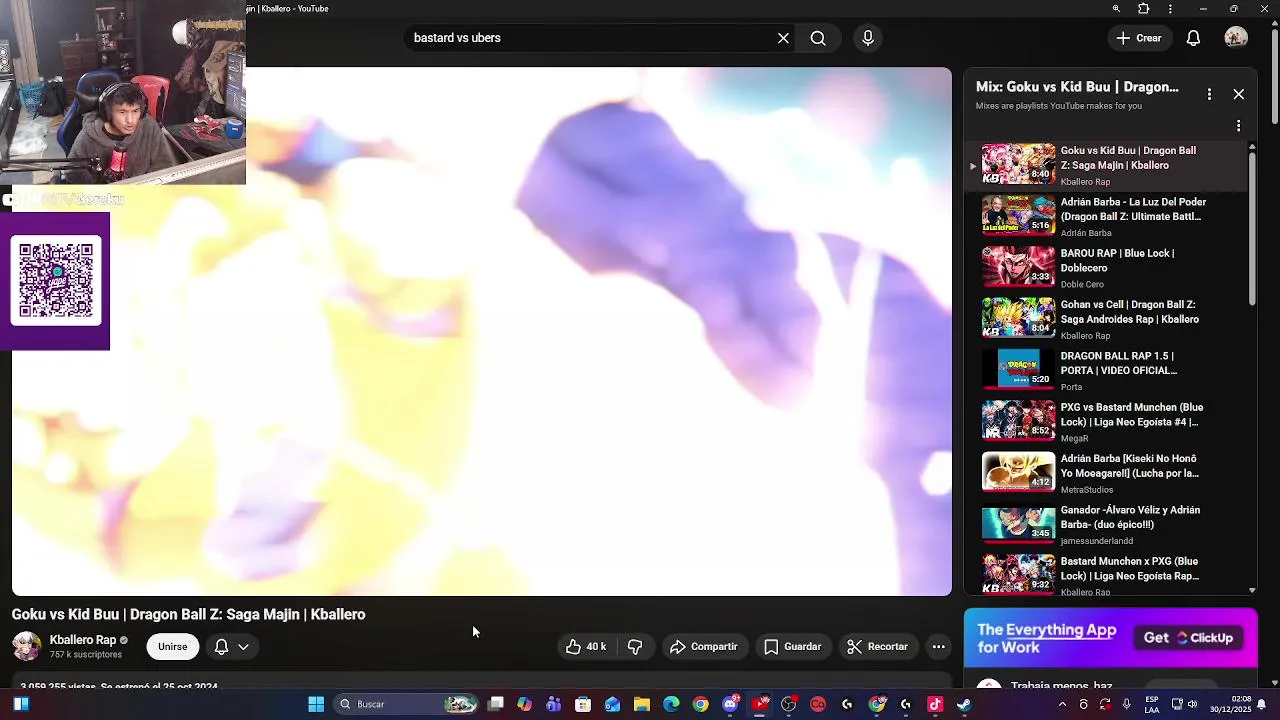Image resolution: width=1280 pixels, height=720 pixels.
Task: Open File Explorer from the taskbar
Action: pyautogui.click(x=642, y=704)
